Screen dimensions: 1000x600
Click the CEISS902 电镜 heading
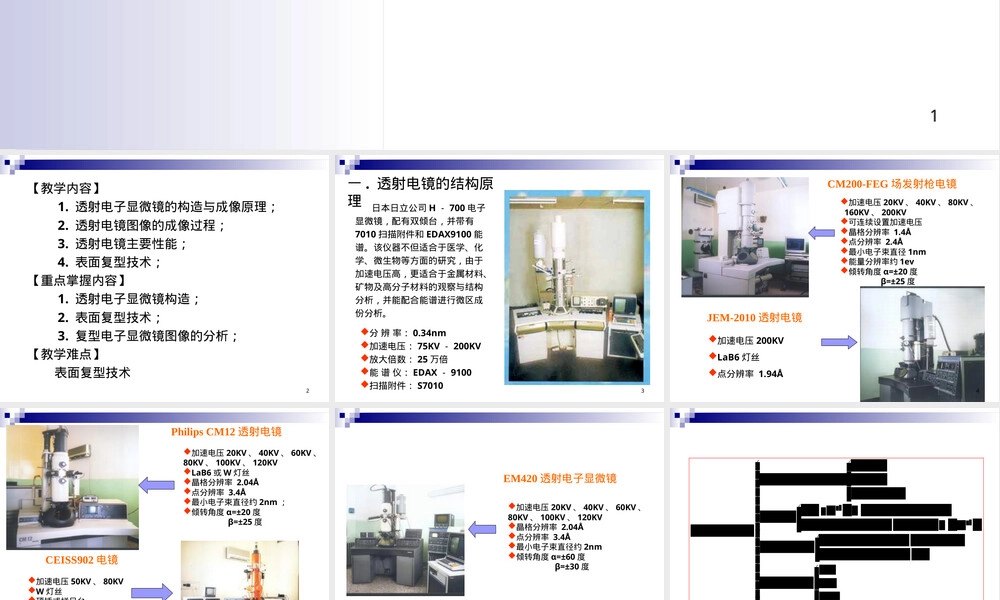click(82, 560)
